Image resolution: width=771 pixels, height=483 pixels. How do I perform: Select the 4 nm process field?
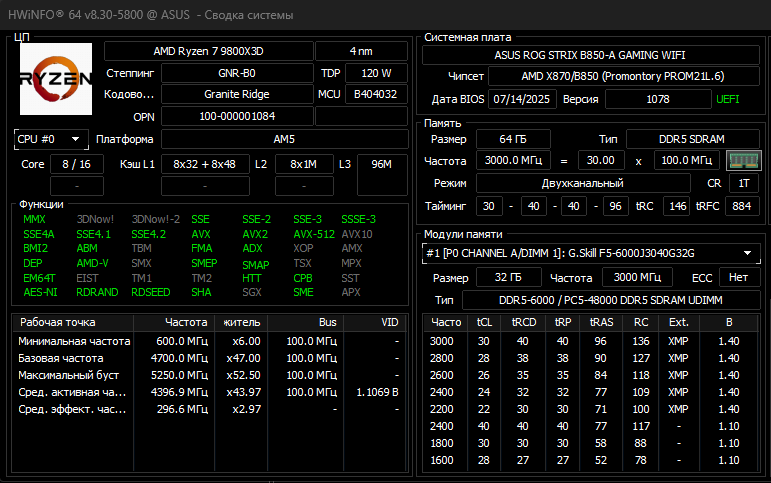coord(361,51)
